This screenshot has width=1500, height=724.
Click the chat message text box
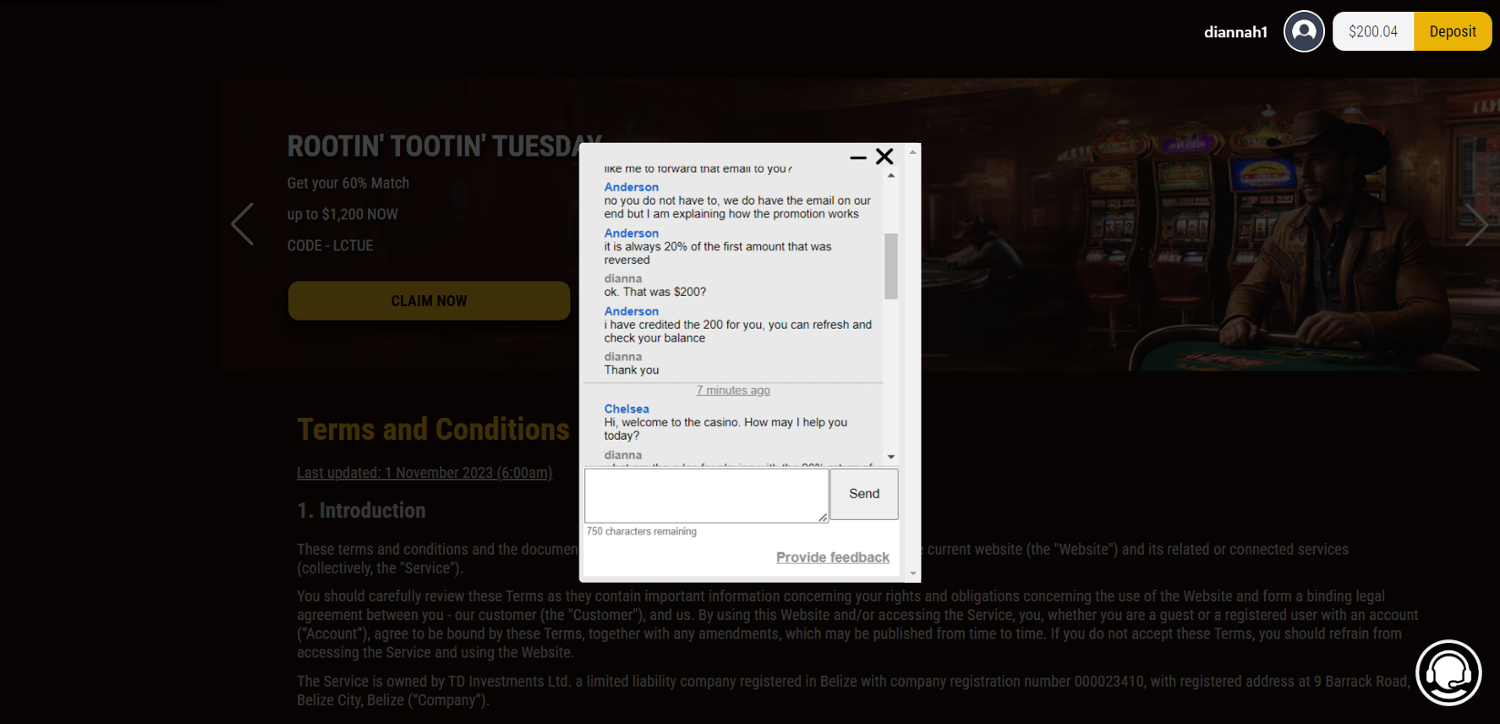coord(707,496)
